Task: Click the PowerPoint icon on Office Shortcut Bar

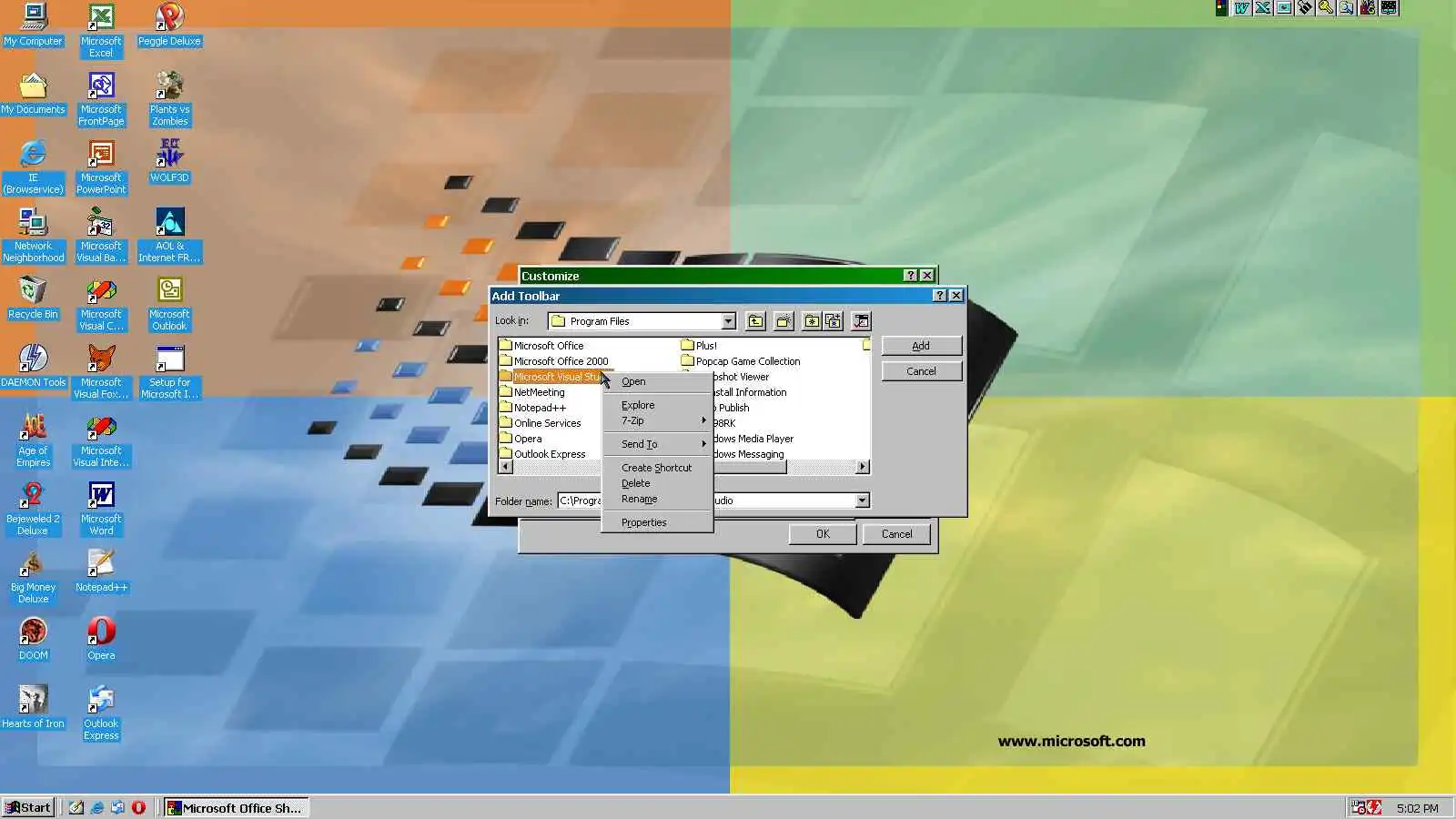Action: pos(1284,8)
